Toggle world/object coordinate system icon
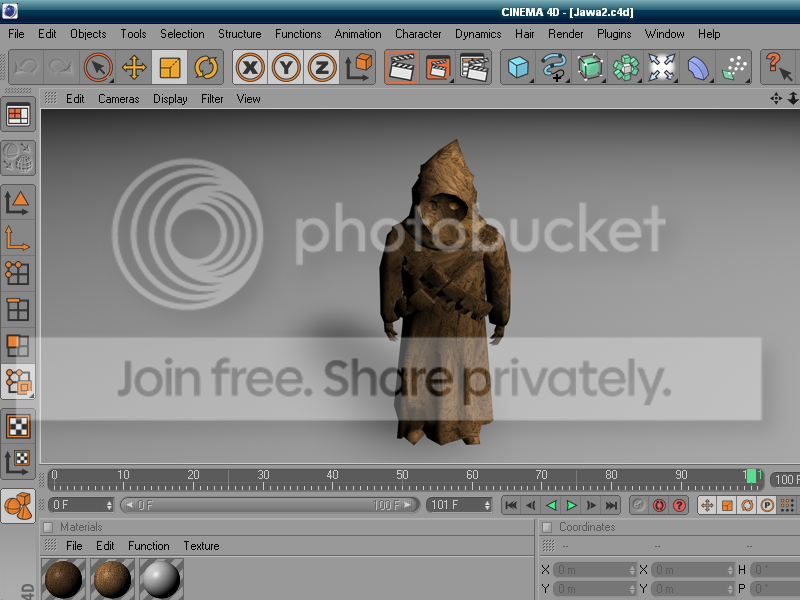The image size is (800, 600). point(358,67)
